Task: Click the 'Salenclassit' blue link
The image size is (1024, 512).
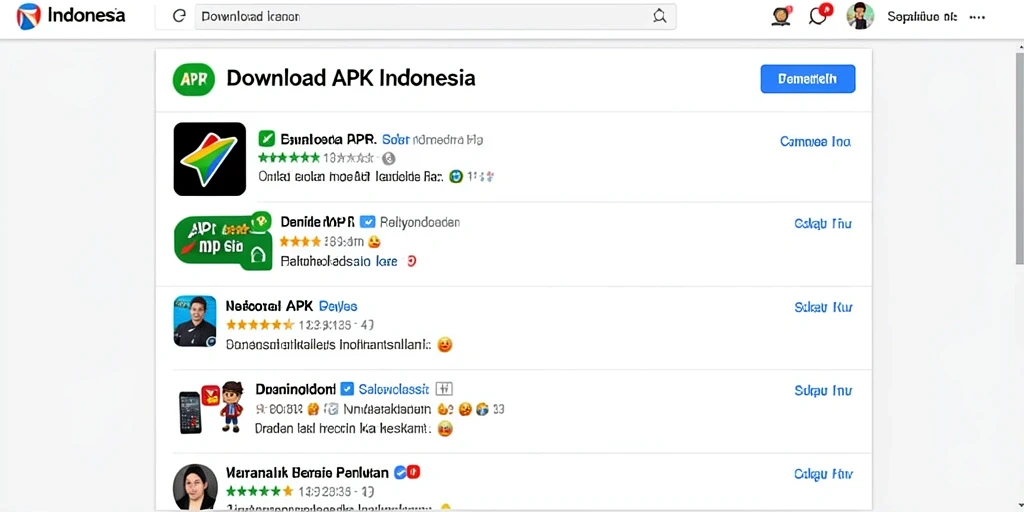Action: [394, 389]
